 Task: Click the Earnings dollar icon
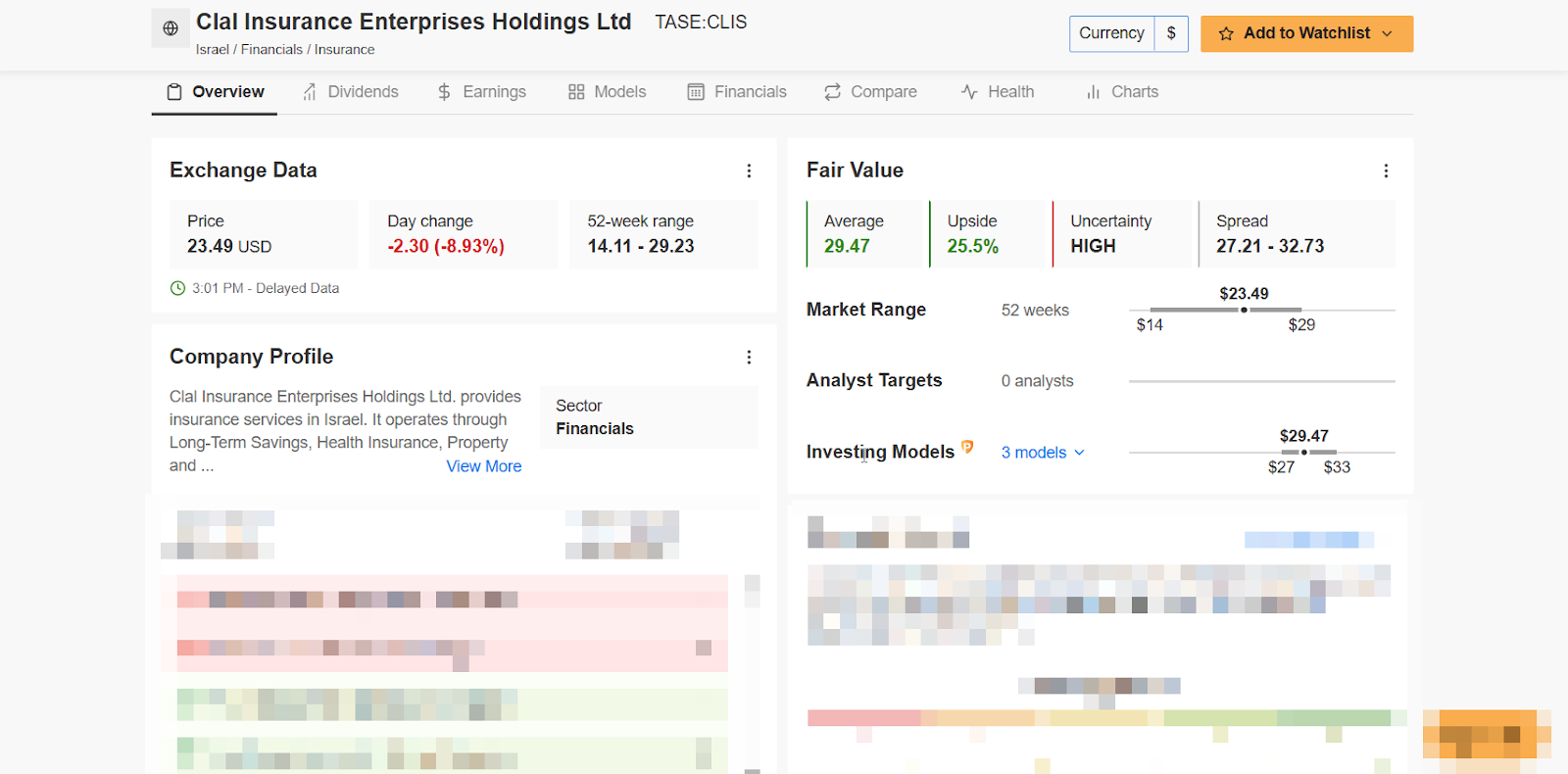[x=444, y=92]
